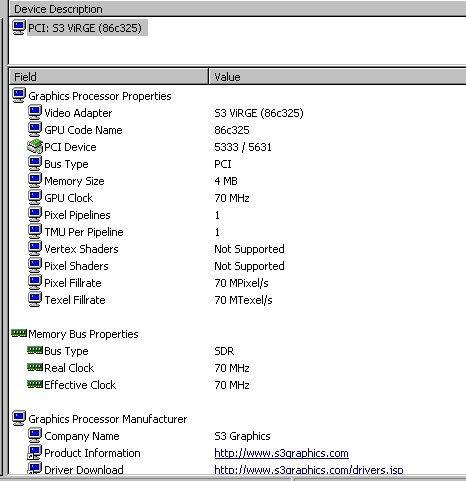The width and height of the screenshot is (466, 481).
Task: Open the s3graphics.com product information link
Action: (x=281, y=453)
